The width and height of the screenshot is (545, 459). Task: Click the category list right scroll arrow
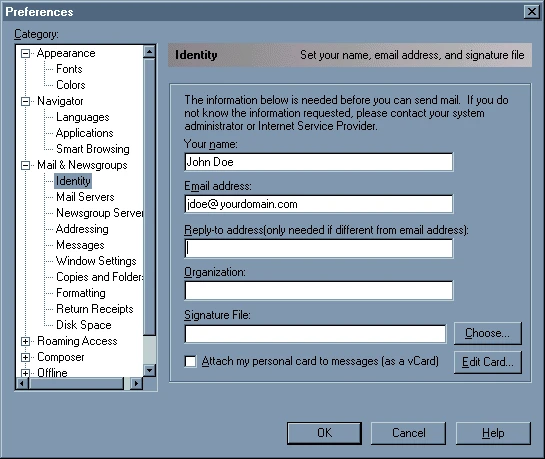tap(136, 384)
